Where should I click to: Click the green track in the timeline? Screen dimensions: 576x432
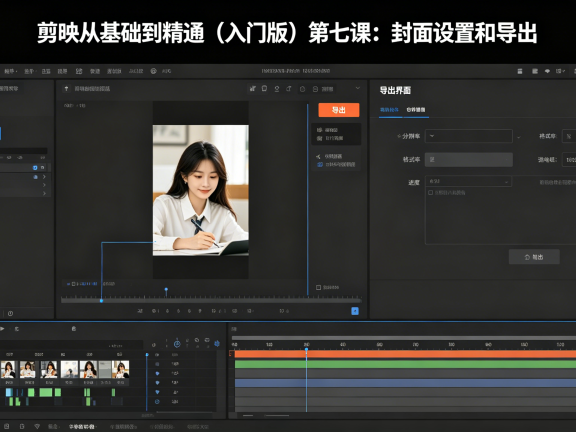405,364
